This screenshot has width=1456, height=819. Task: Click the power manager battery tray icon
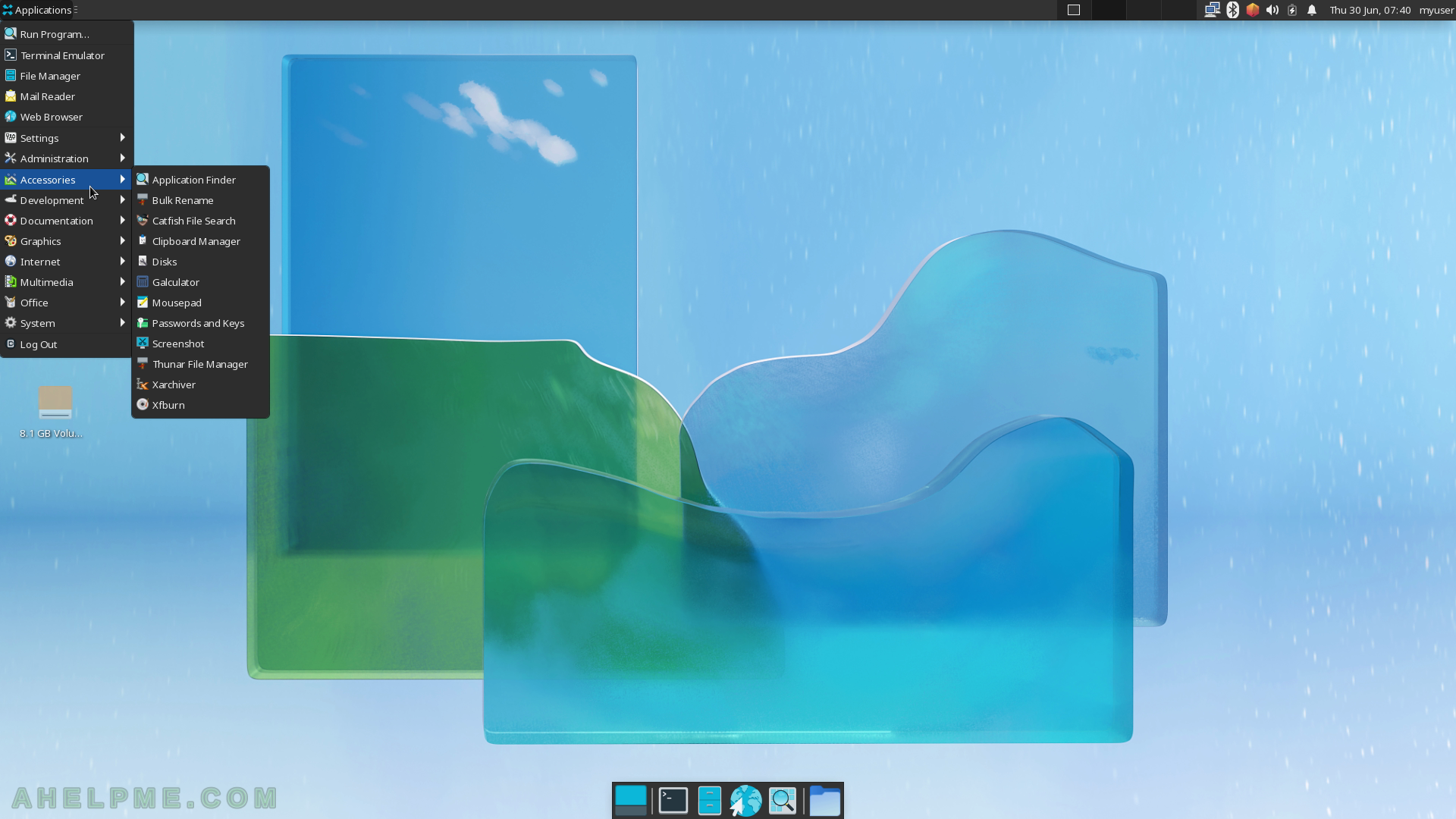click(x=1292, y=10)
